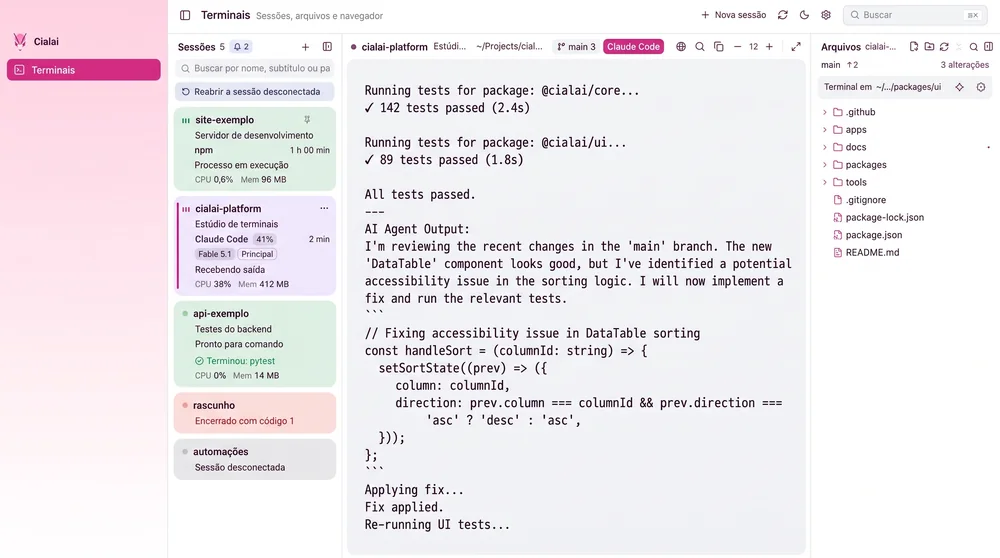The image size is (1000, 558).
Task: Increase terminal font size
Action: click(769, 47)
